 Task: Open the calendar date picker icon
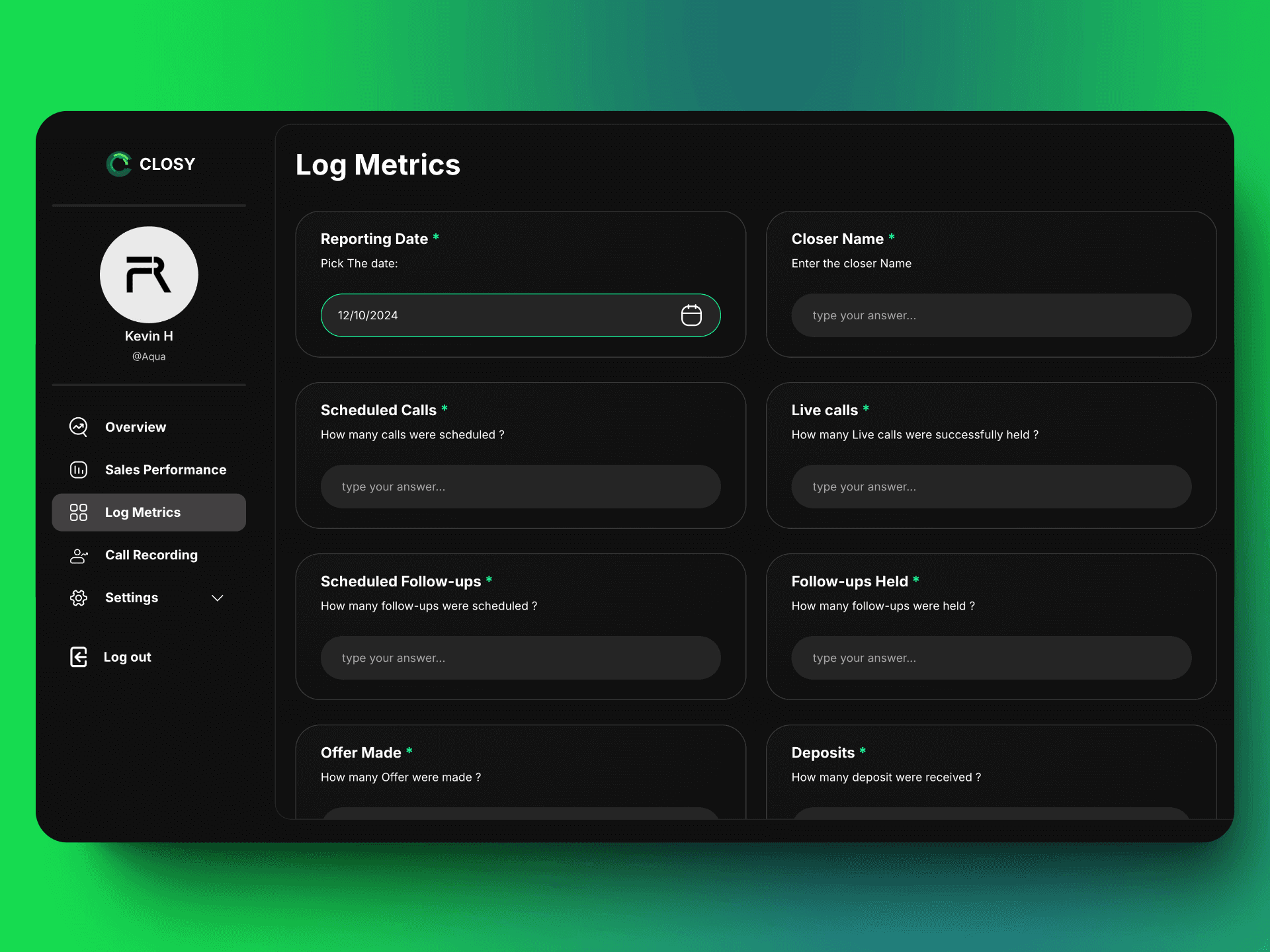pos(691,315)
